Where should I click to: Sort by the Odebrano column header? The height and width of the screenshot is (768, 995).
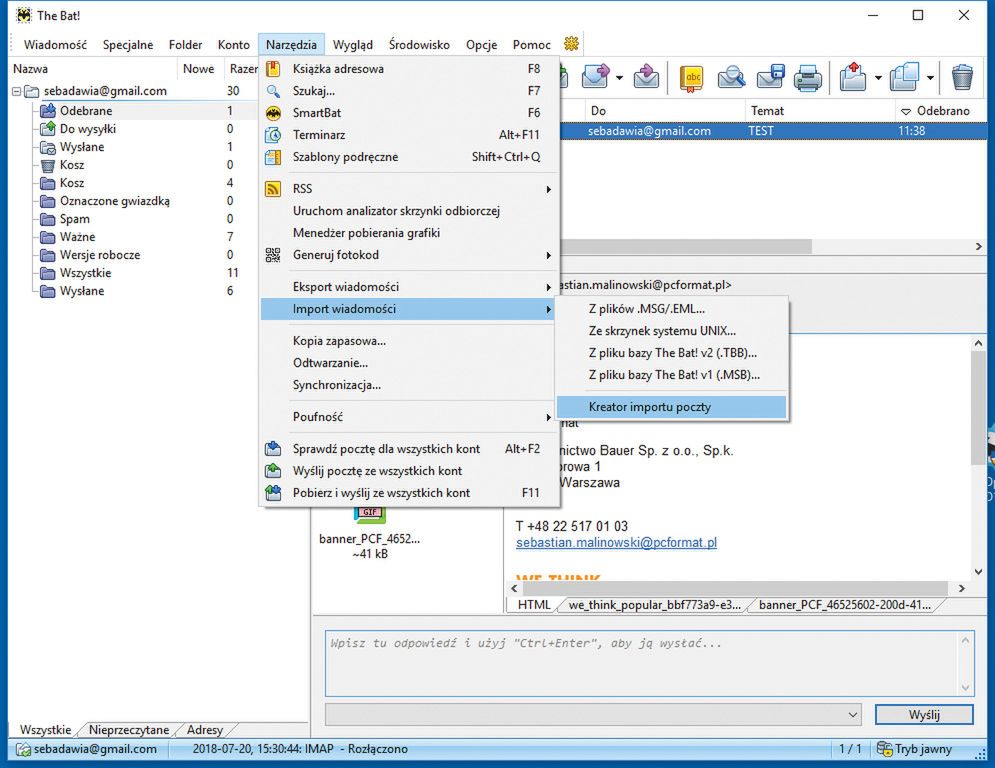point(941,110)
